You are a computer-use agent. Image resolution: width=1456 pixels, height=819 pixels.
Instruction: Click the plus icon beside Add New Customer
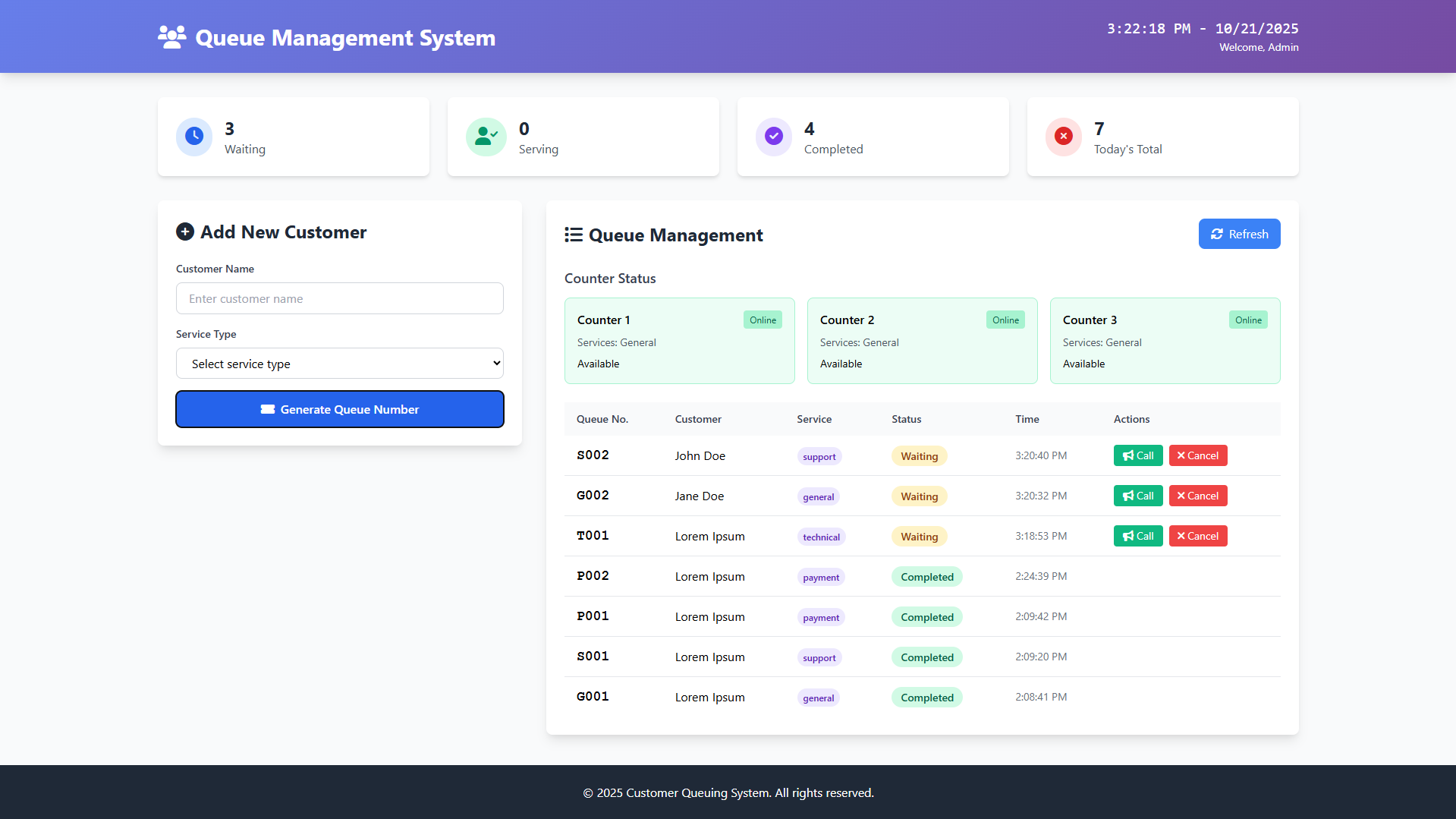pyautogui.click(x=185, y=232)
